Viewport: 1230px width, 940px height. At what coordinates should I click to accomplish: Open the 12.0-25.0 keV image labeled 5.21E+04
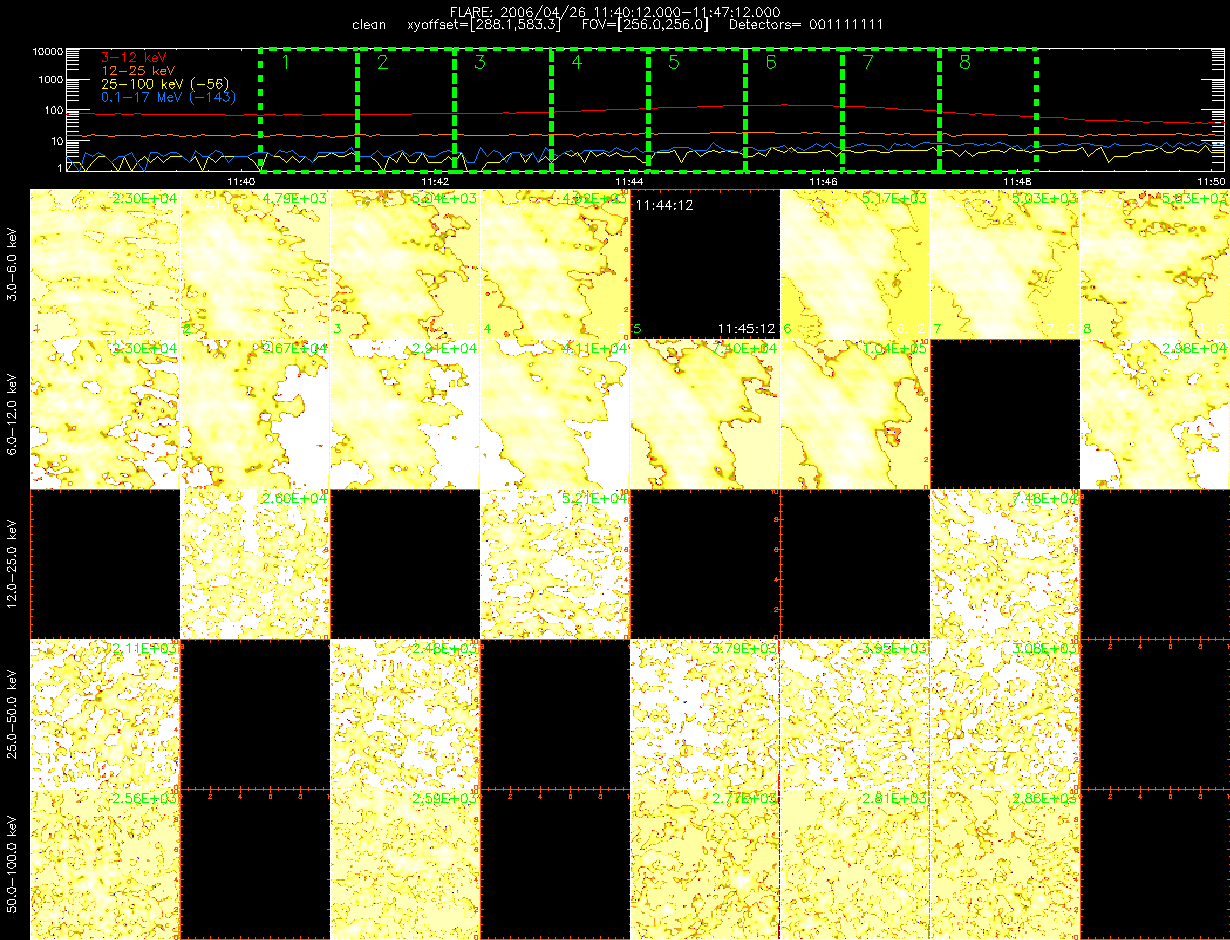click(555, 564)
